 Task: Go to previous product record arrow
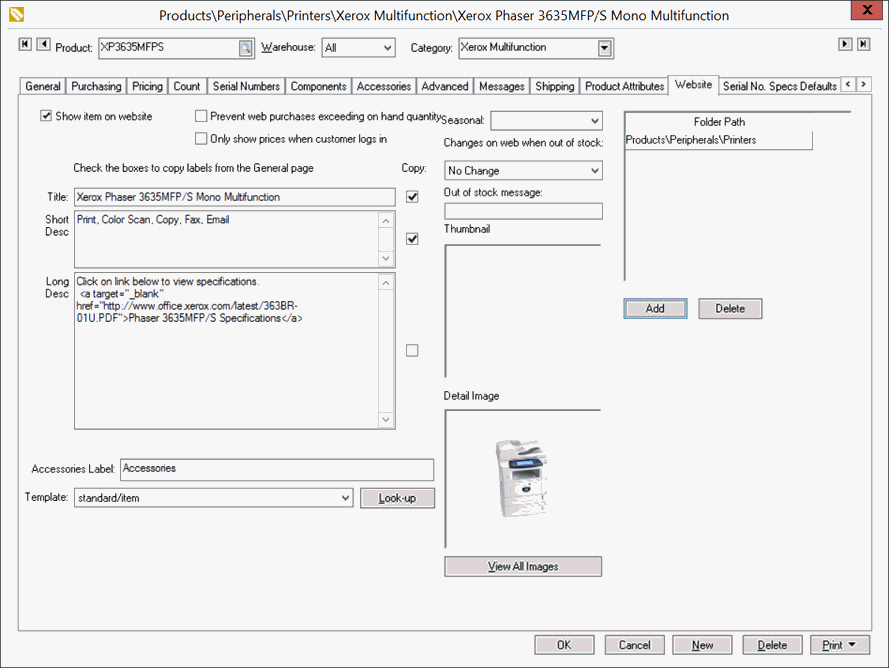point(43,45)
